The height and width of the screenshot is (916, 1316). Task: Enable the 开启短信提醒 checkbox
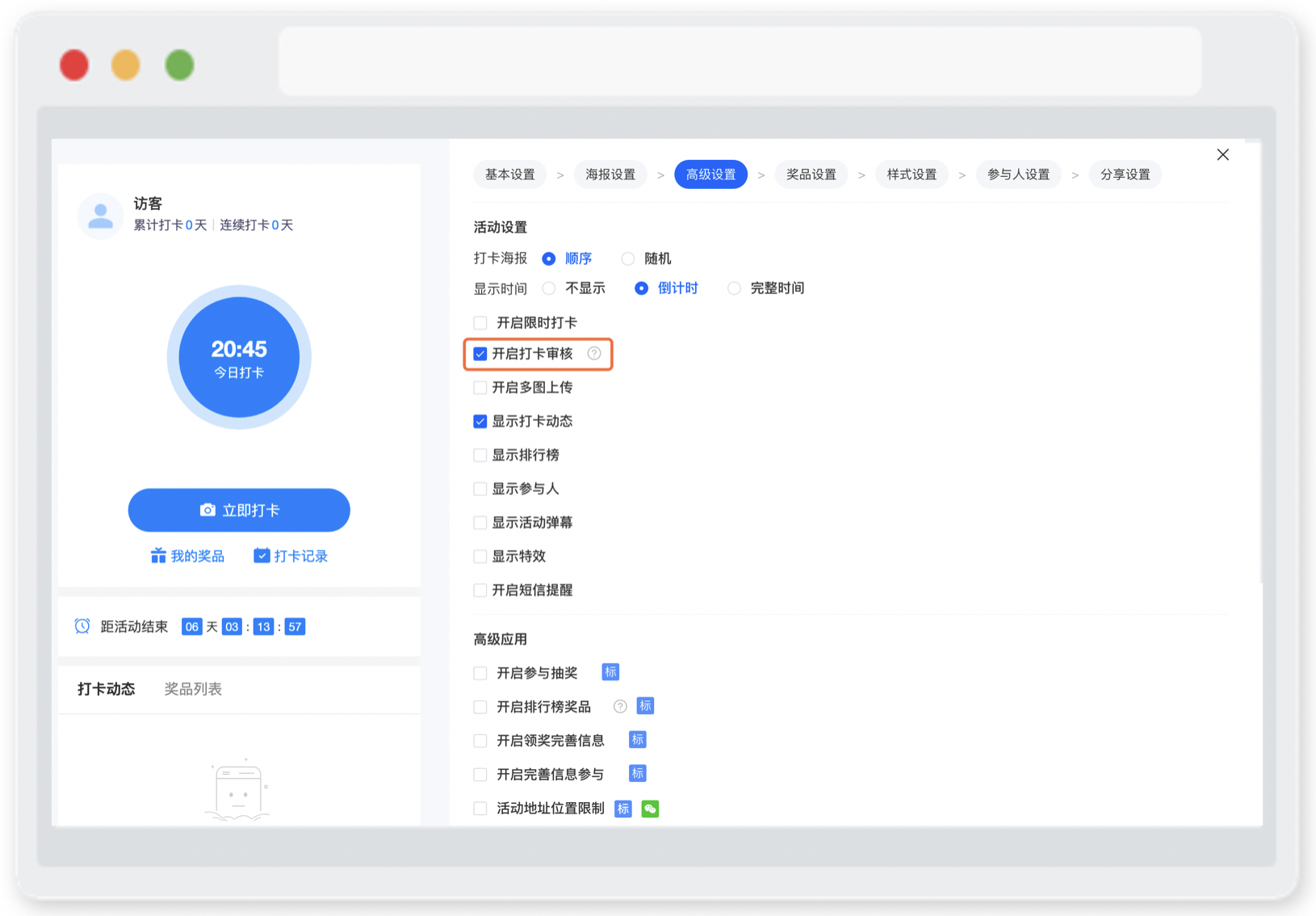[480, 590]
